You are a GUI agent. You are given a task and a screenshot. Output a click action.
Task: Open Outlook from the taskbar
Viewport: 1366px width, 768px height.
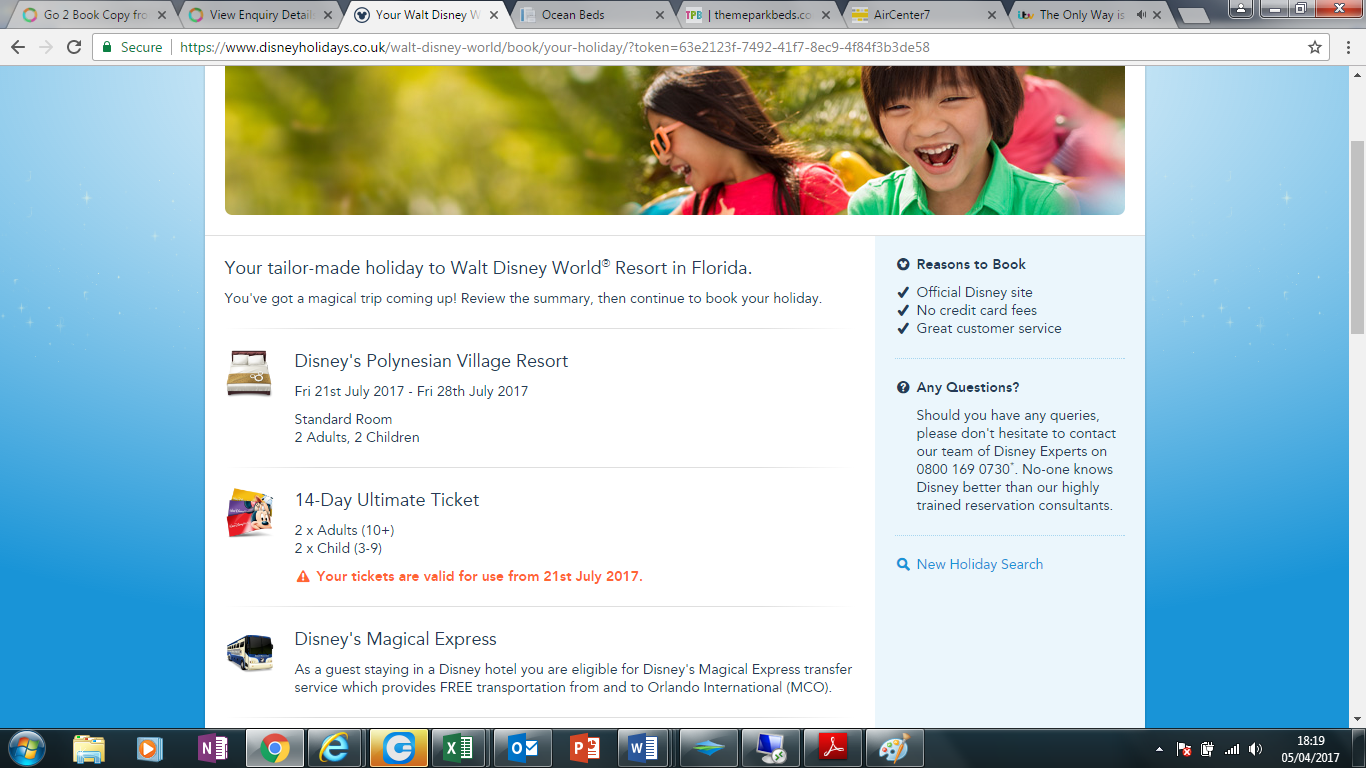coord(521,748)
